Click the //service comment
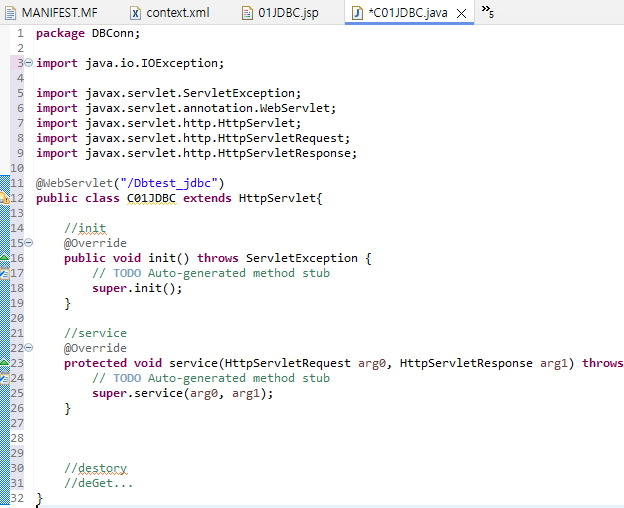The height and width of the screenshot is (508, 624). point(95,333)
